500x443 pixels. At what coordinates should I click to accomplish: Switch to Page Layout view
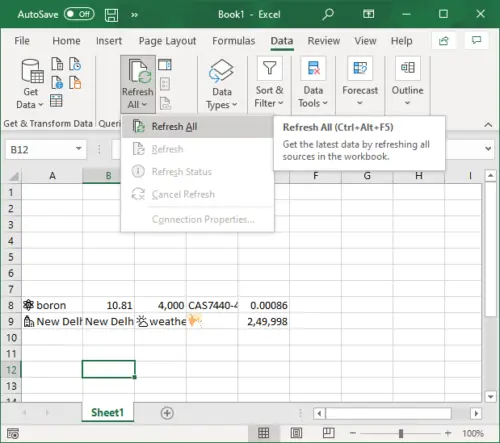click(296, 433)
